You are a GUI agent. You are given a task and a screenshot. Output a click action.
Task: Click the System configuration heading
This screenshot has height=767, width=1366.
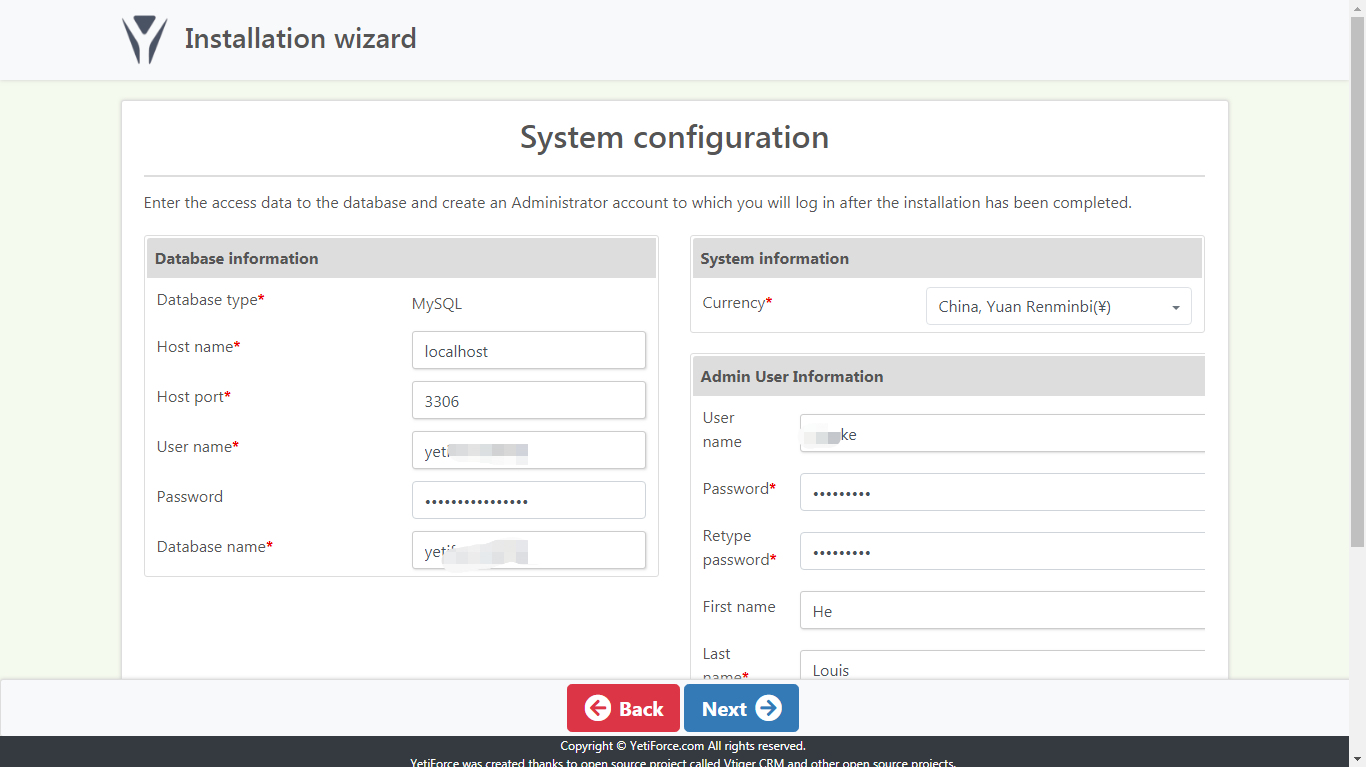[674, 137]
